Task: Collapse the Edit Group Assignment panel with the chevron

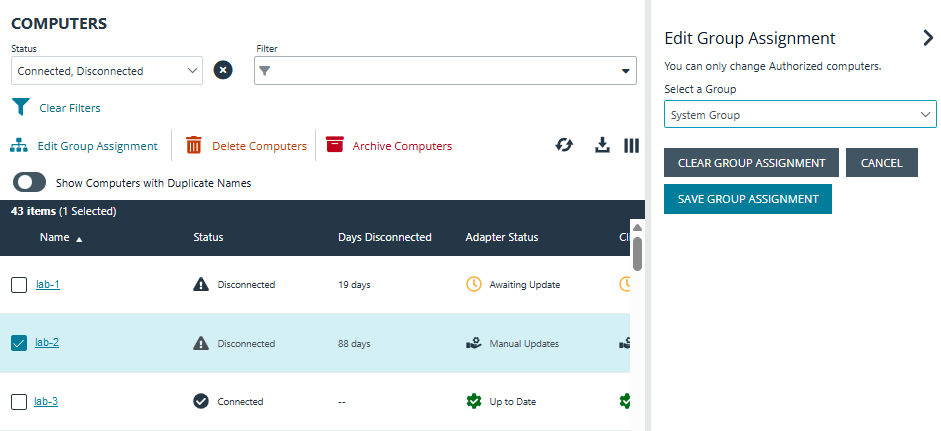Action: pyautogui.click(x=928, y=38)
